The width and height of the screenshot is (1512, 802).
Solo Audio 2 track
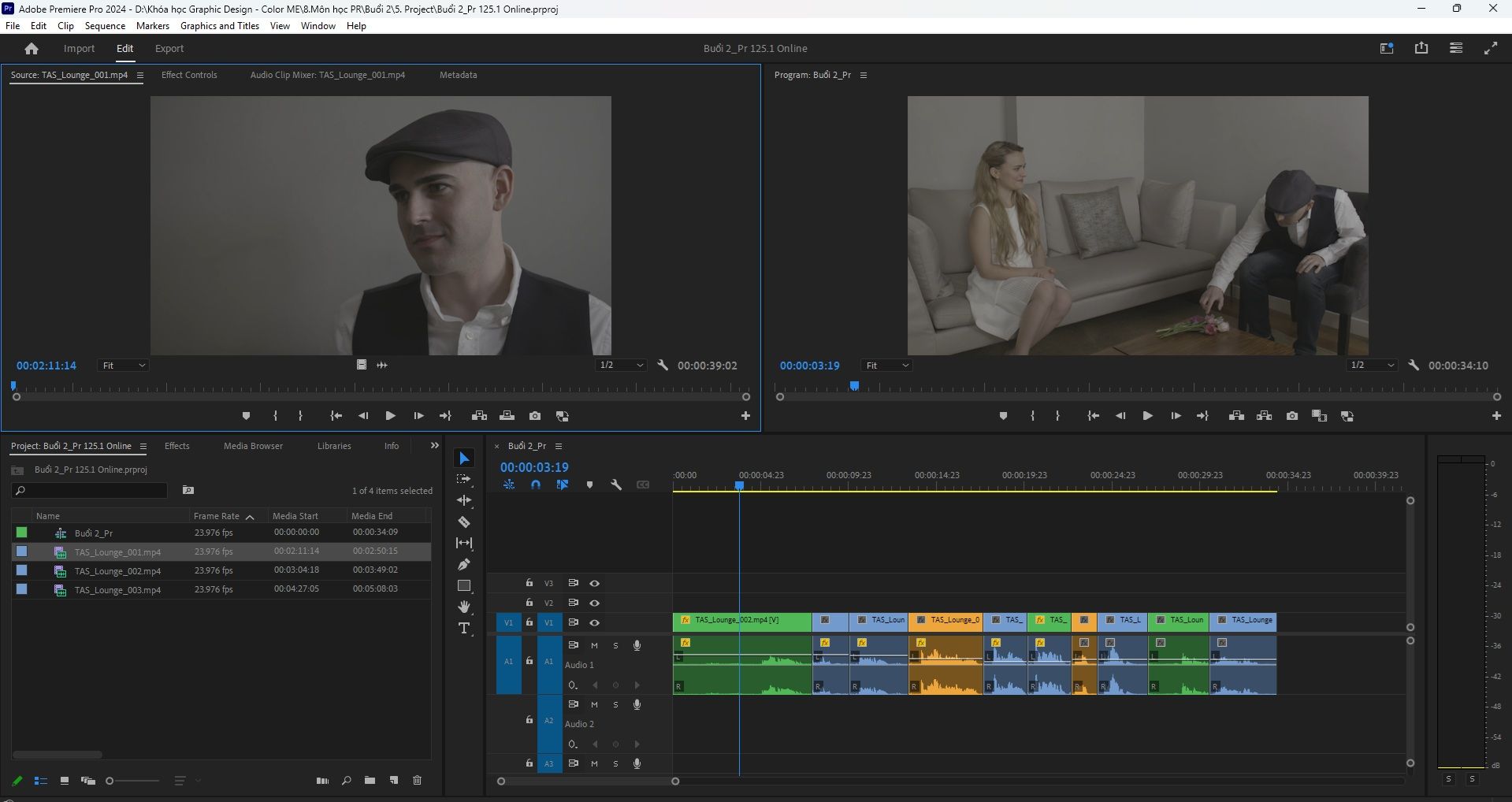(615, 704)
